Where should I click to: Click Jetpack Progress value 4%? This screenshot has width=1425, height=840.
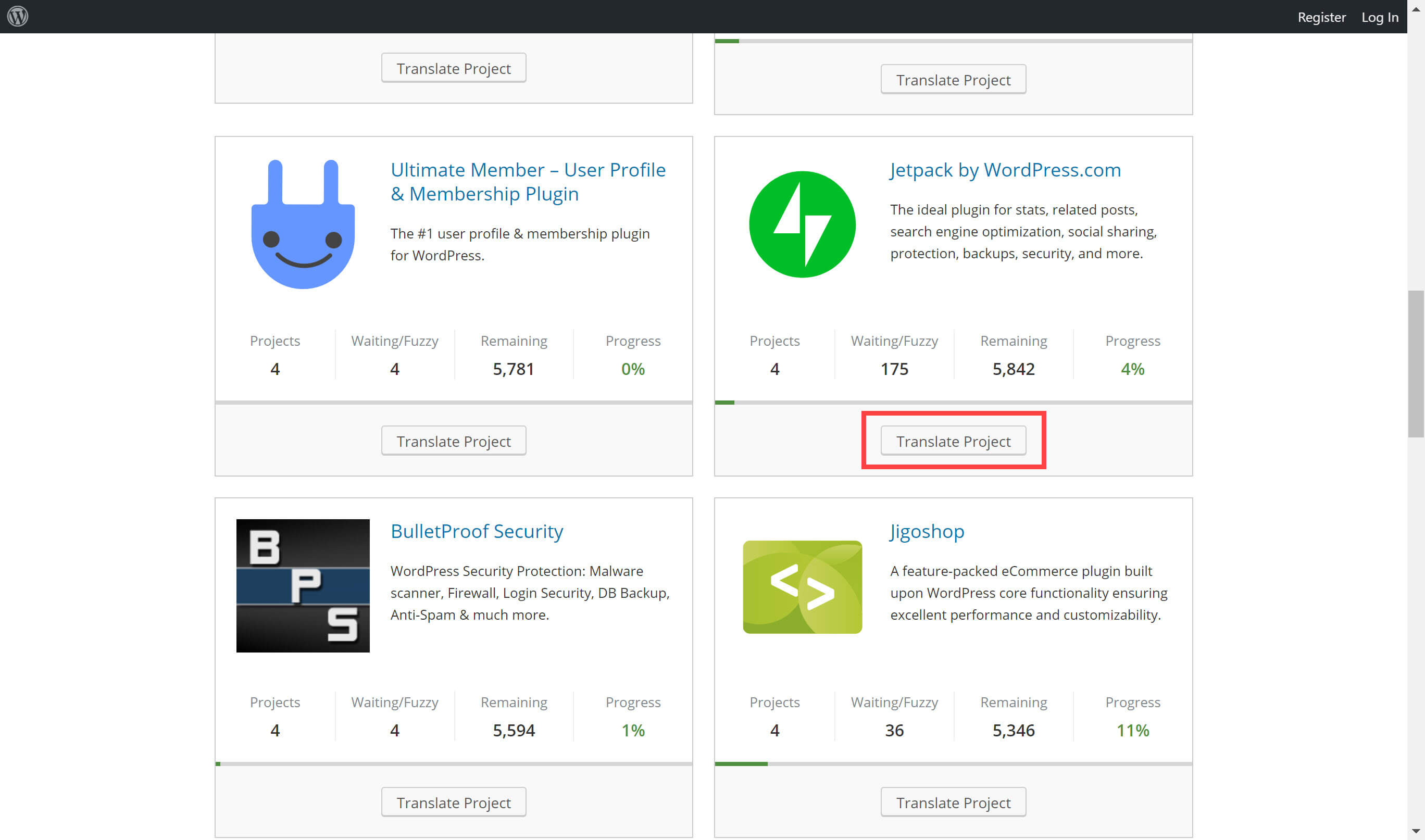[x=1132, y=369]
